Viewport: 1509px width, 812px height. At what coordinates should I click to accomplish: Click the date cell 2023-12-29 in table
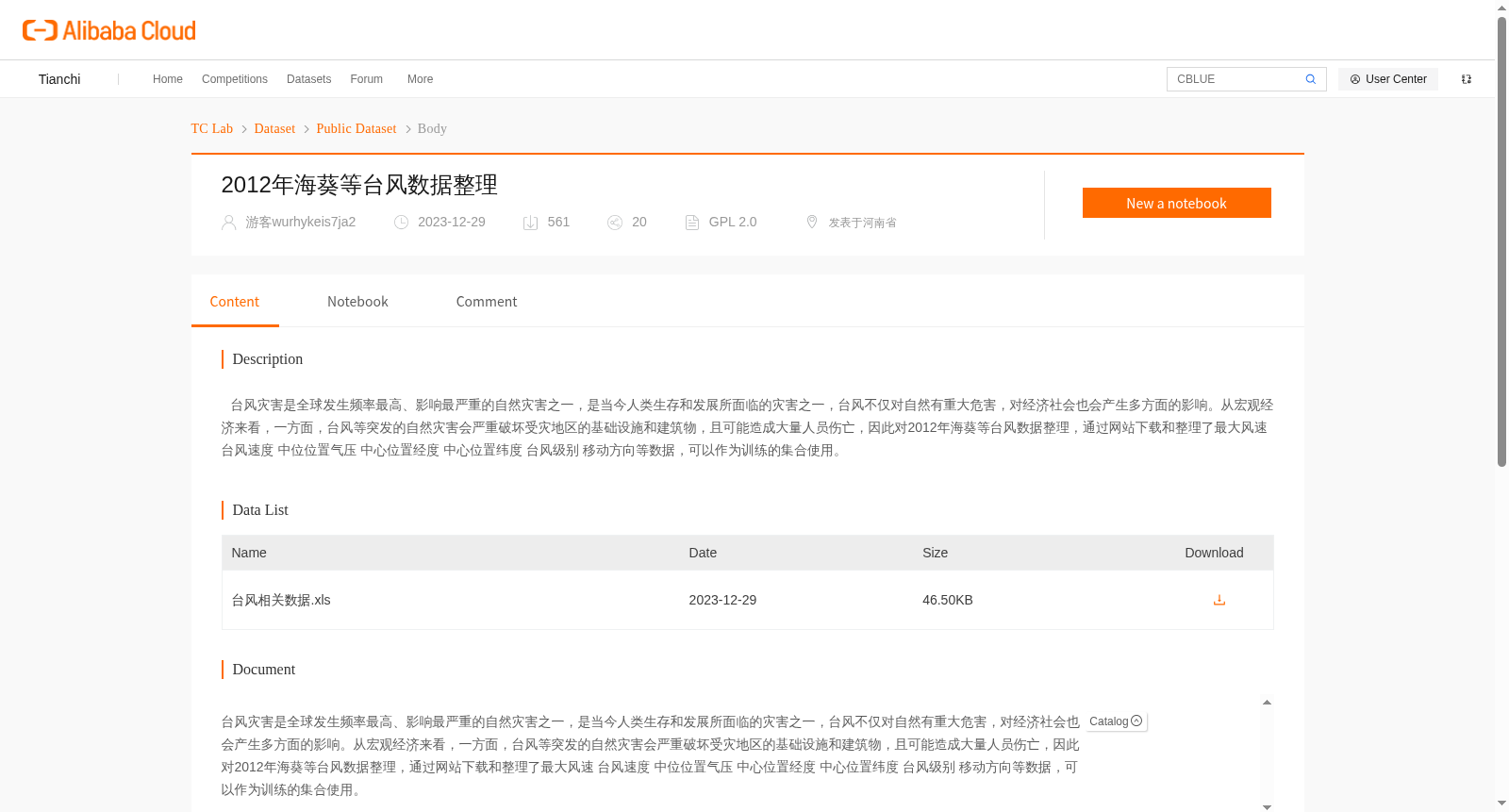[722, 600]
